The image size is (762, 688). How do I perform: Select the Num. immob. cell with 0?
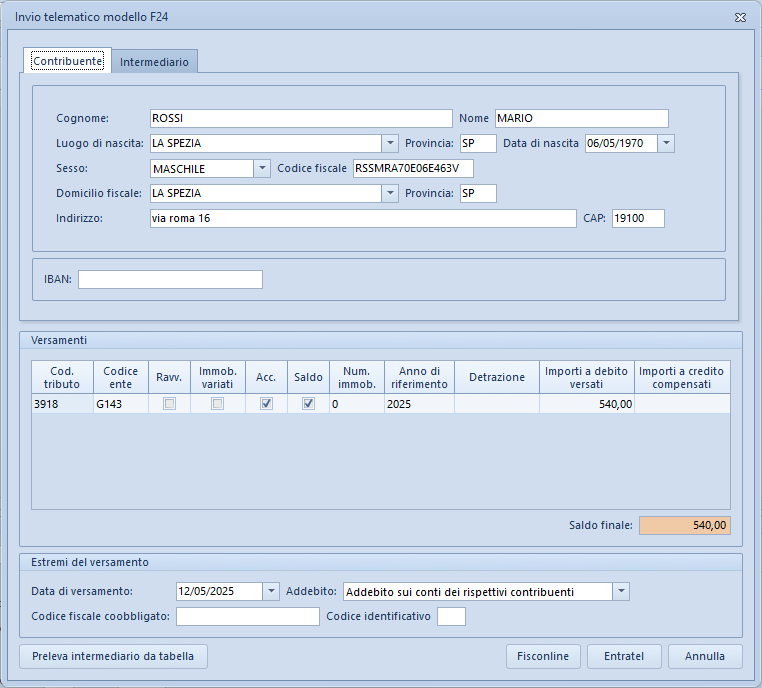[x=357, y=404]
